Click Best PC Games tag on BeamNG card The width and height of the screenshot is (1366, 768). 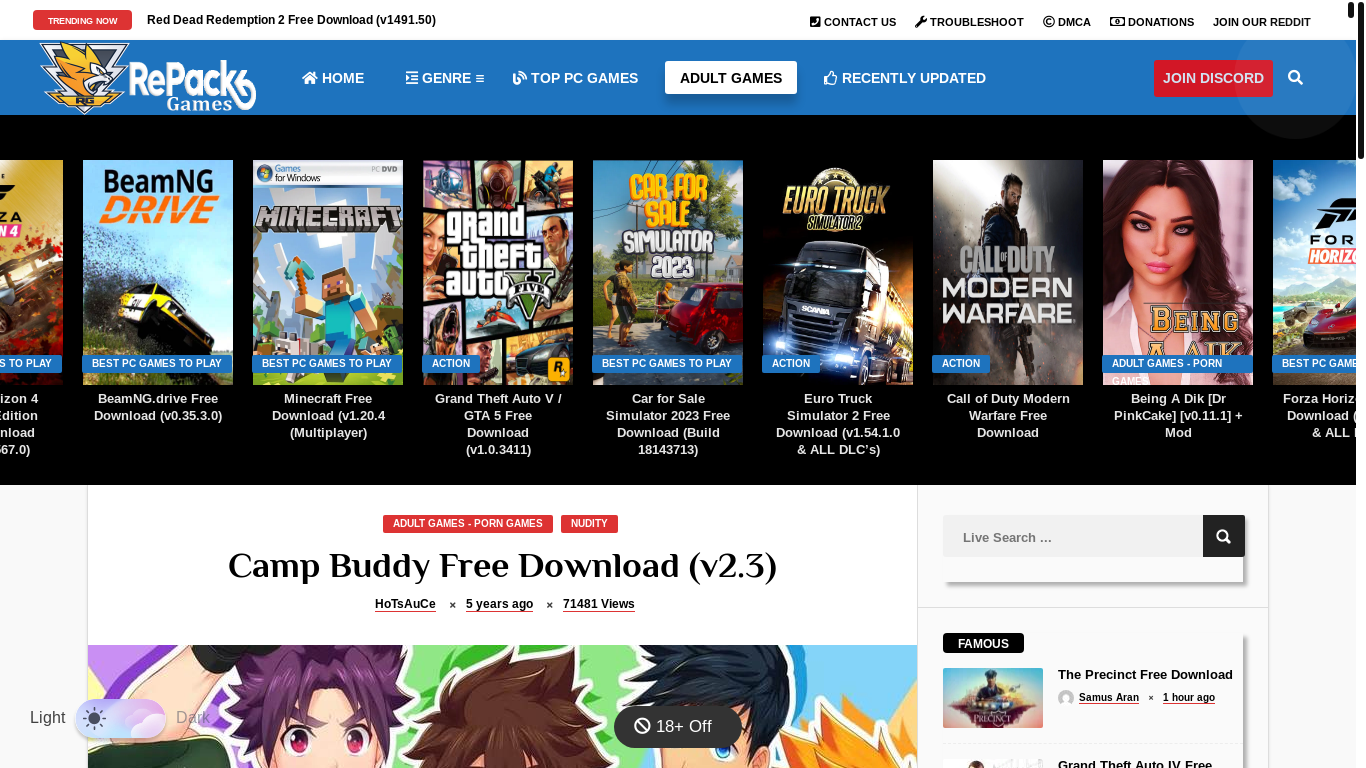click(157, 364)
